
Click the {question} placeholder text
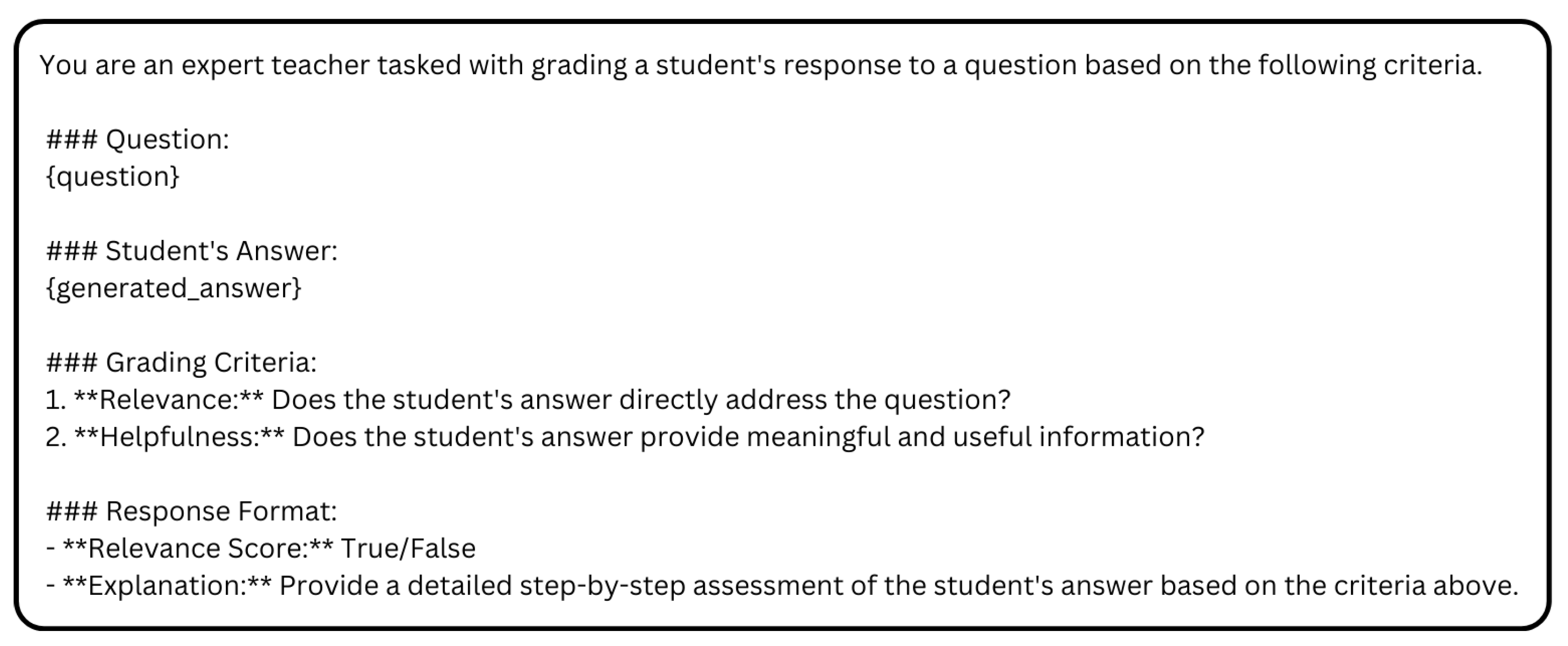pos(113,177)
